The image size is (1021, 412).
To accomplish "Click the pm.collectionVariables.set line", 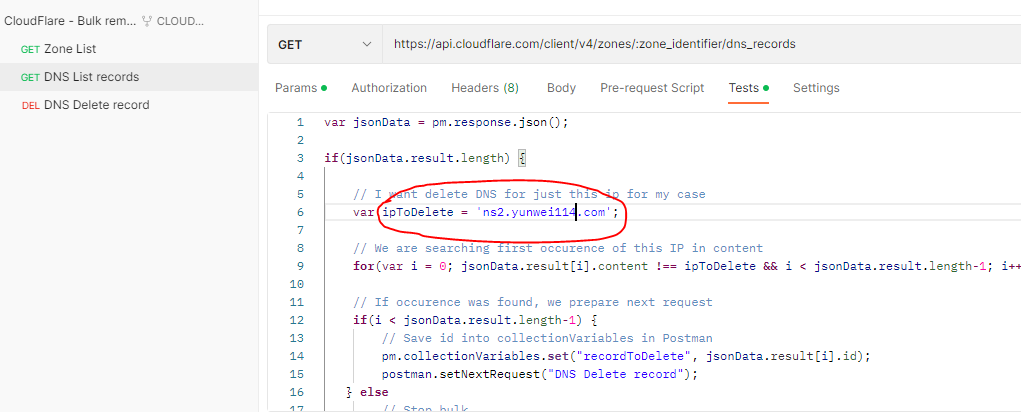I will (x=626, y=356).
